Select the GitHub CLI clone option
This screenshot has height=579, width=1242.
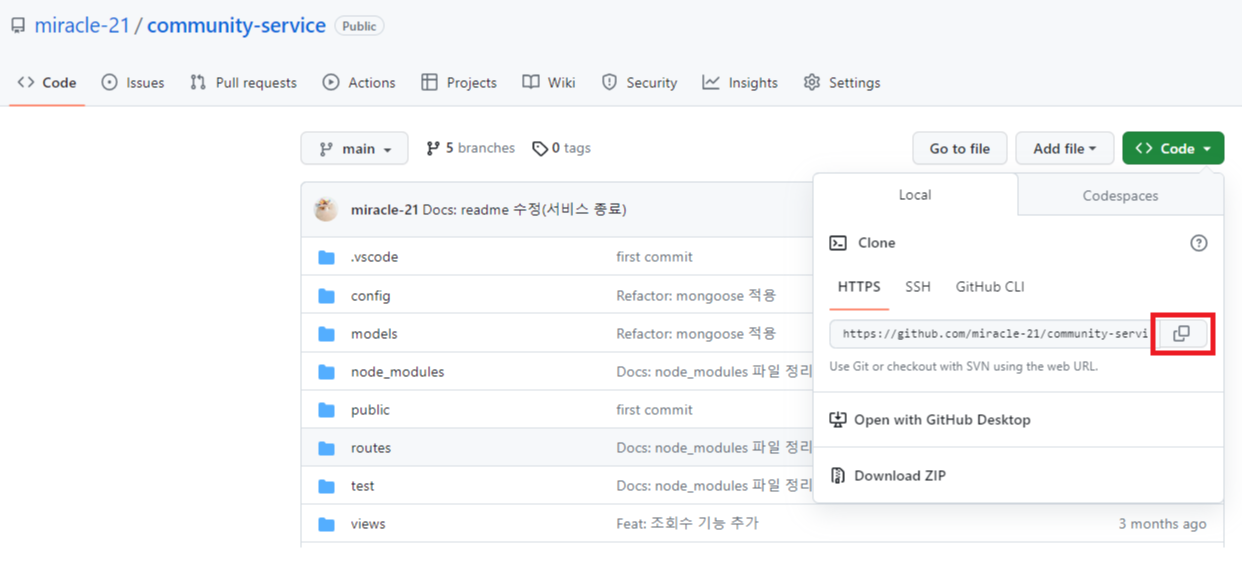990,287
